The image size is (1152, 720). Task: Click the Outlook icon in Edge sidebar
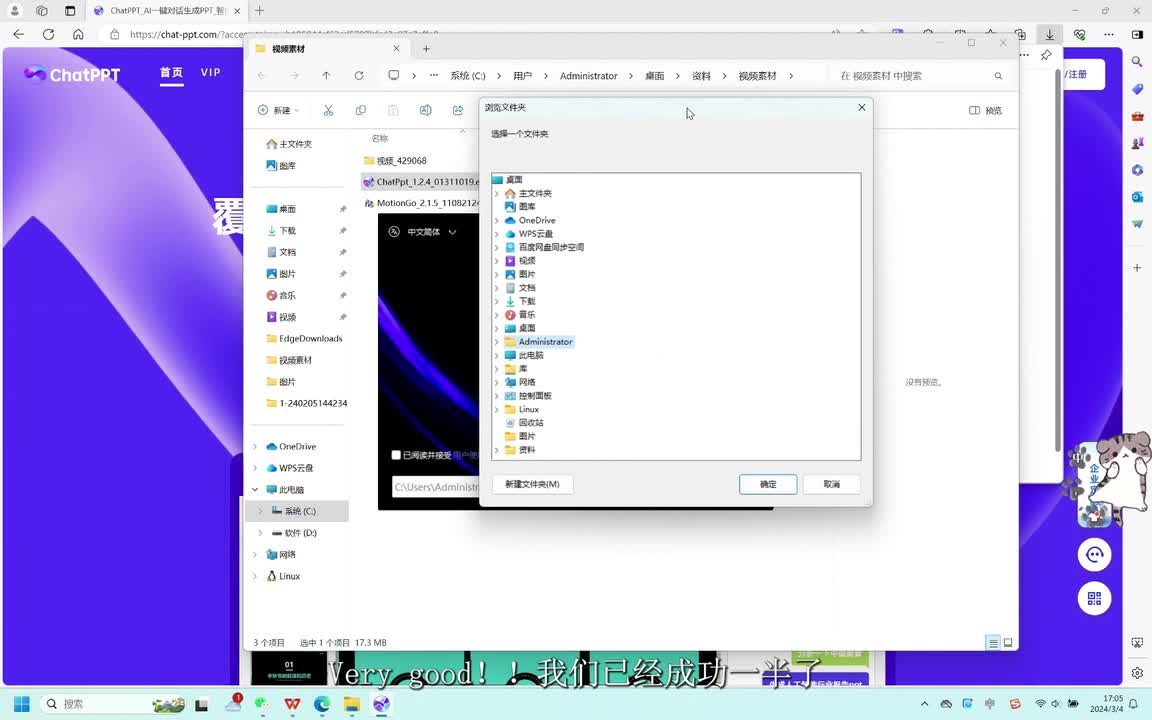[1137, 197]
